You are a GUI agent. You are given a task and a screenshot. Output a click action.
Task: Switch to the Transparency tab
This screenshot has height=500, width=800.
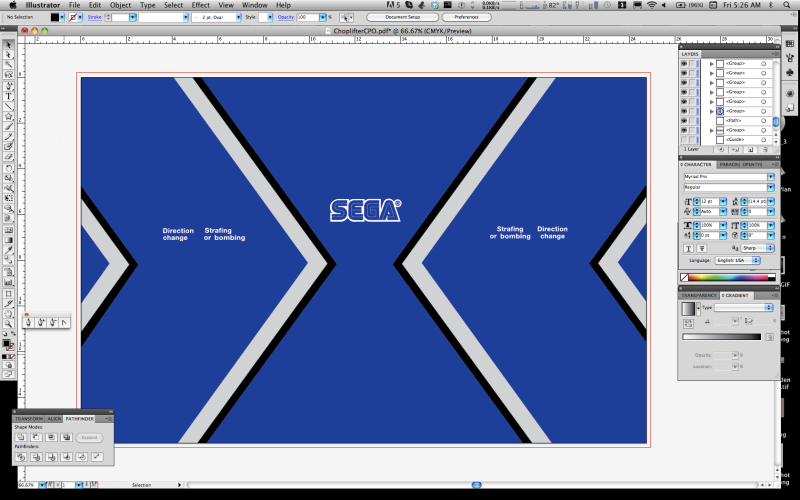click(699, 295)
